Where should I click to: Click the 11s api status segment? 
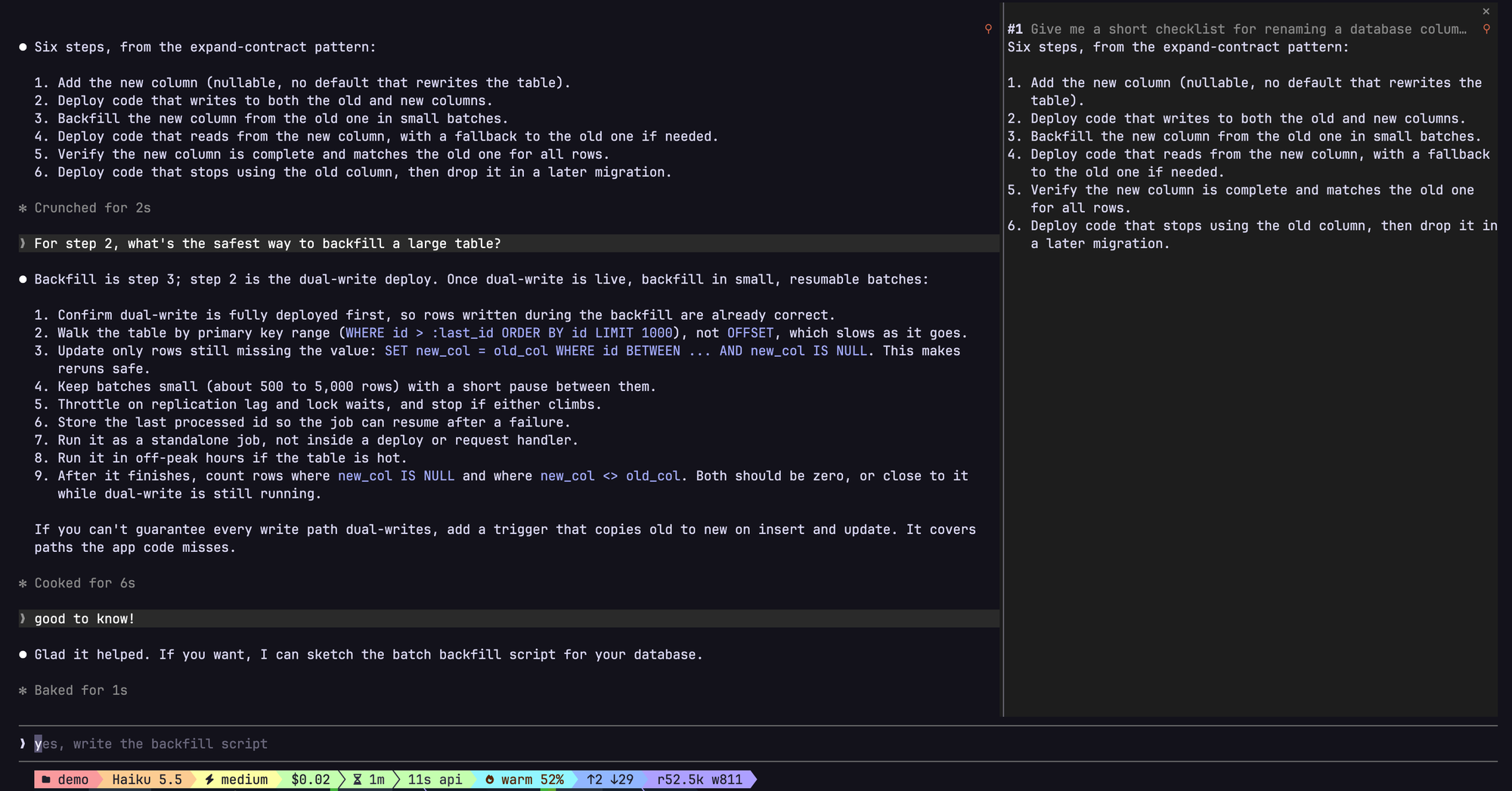point(435,779)
